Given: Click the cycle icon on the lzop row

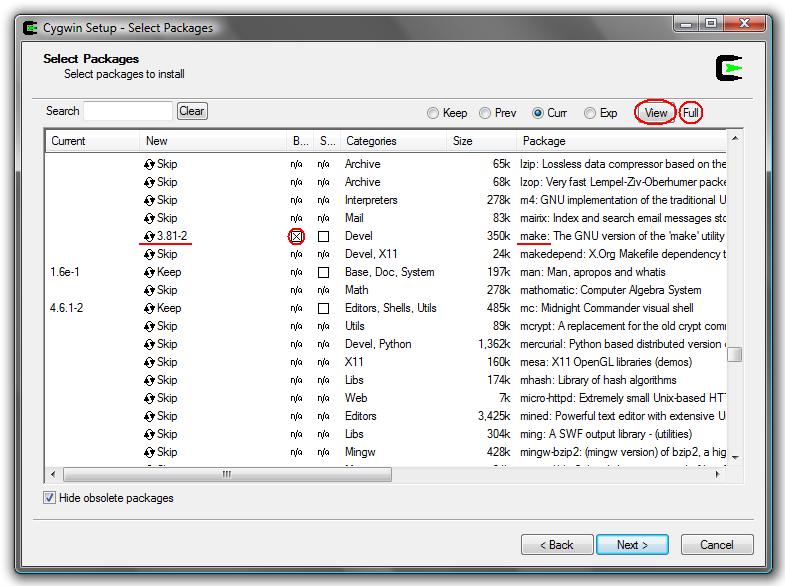Looking at the screenshot, I should coord(149,182).
